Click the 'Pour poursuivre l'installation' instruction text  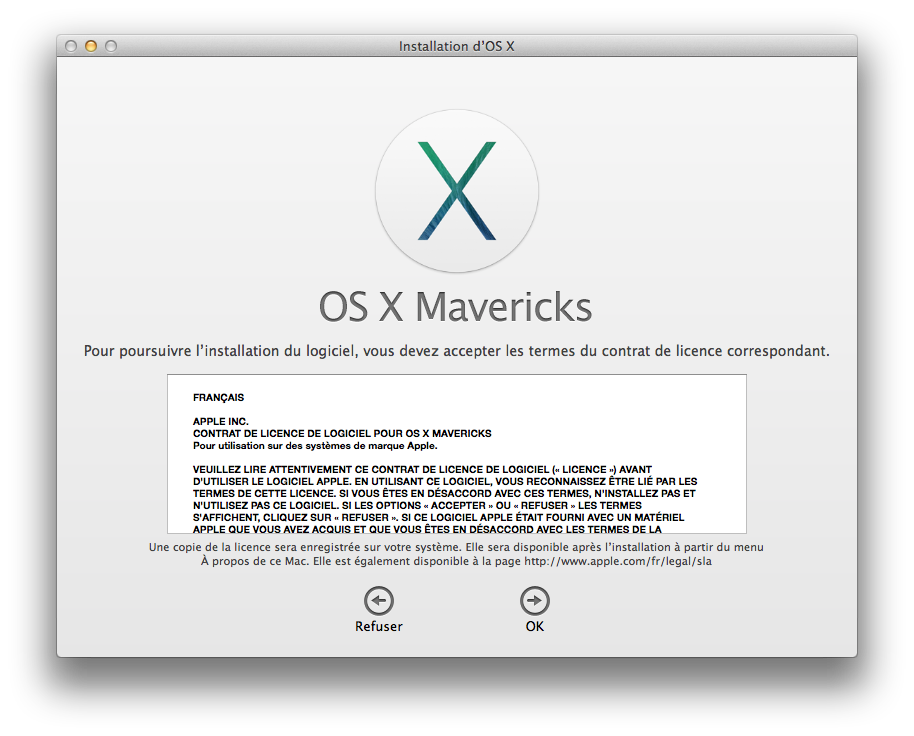456,352
